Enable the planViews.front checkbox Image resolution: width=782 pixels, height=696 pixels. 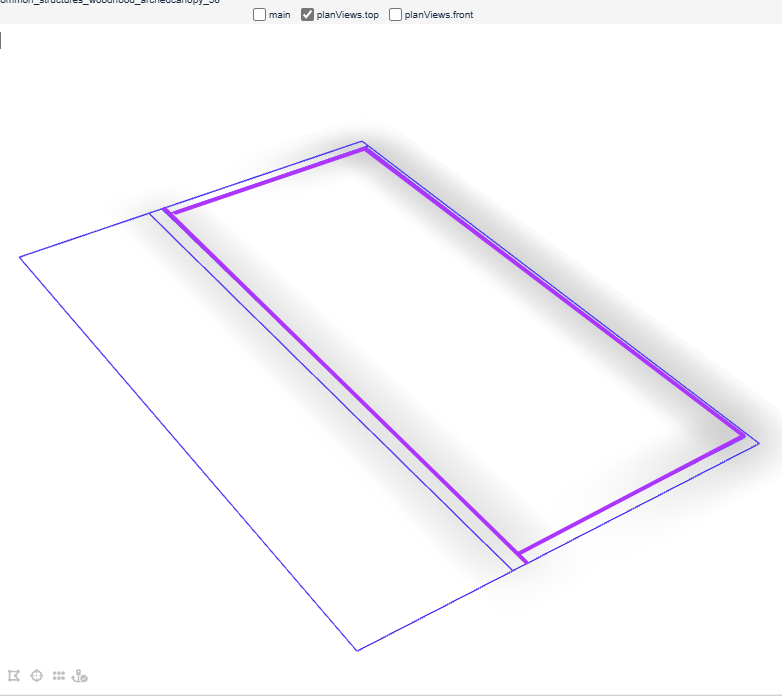click(x=396, y=15)
